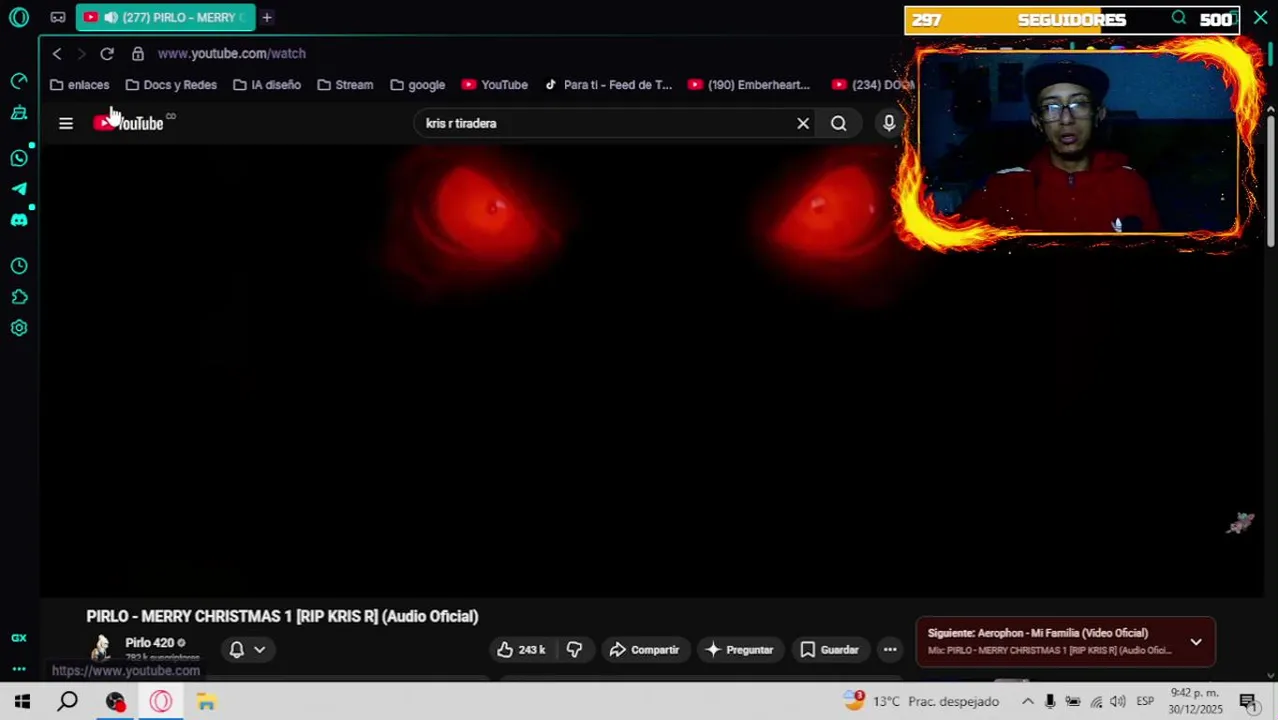The height and width of the screenshot is (720, 1278).
Task: Open the Windows notification center
Action: 1248,702
